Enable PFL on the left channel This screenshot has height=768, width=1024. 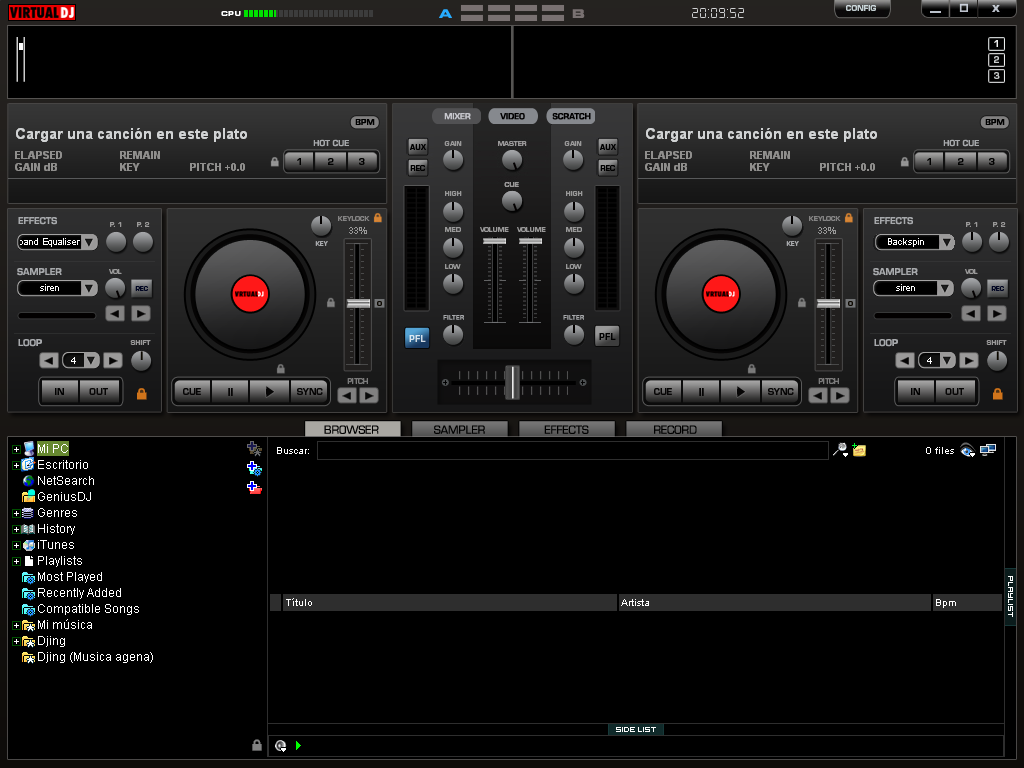417,338
